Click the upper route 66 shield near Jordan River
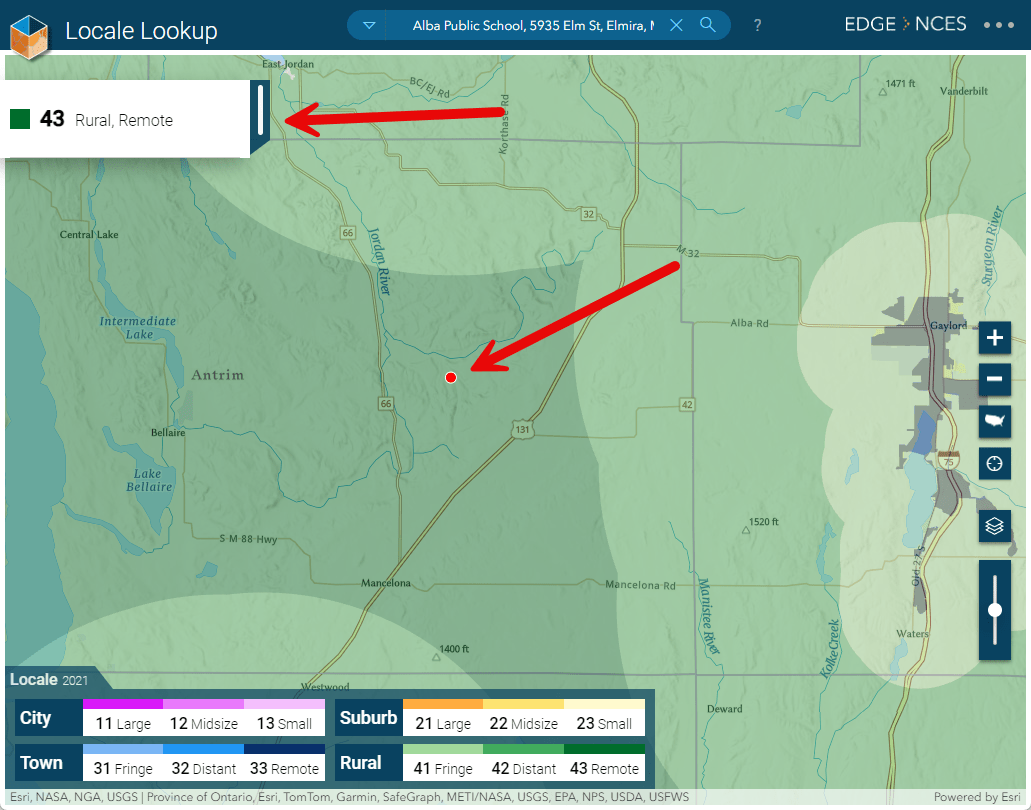The width and height of the screenshot is (1031, 810). click(x=348, y=232)
